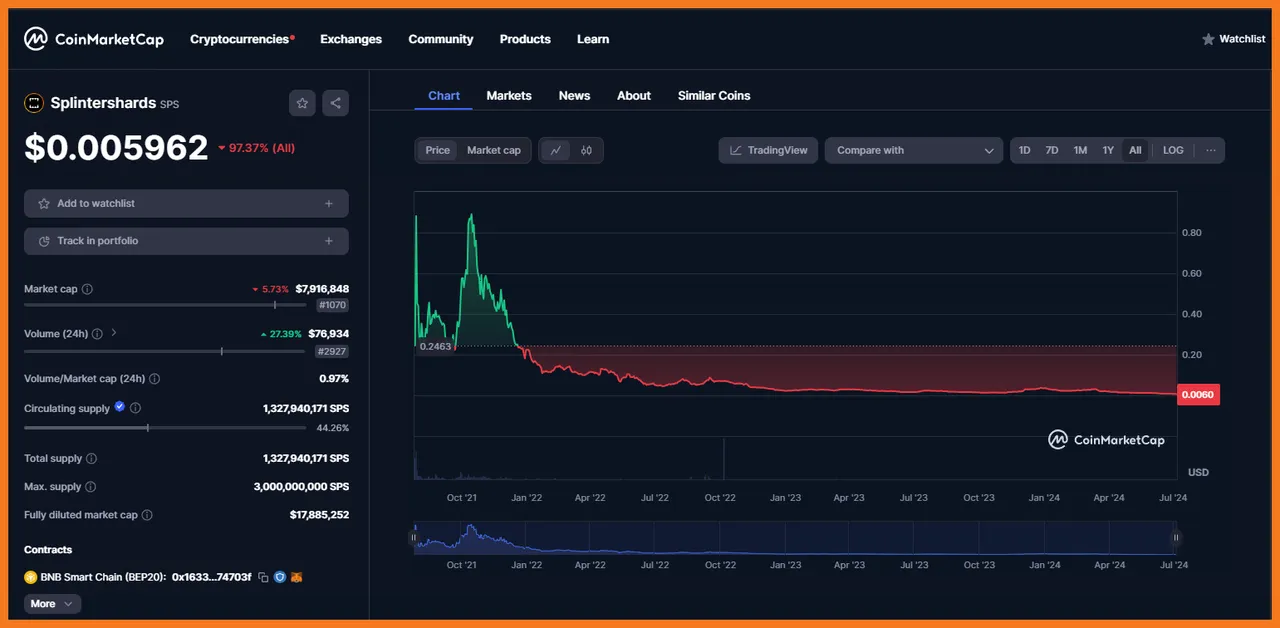Viewport: 1280px width, 628px height.
Task: Click the 0.0060 current price label
Action: click(x=1199, y=394)
